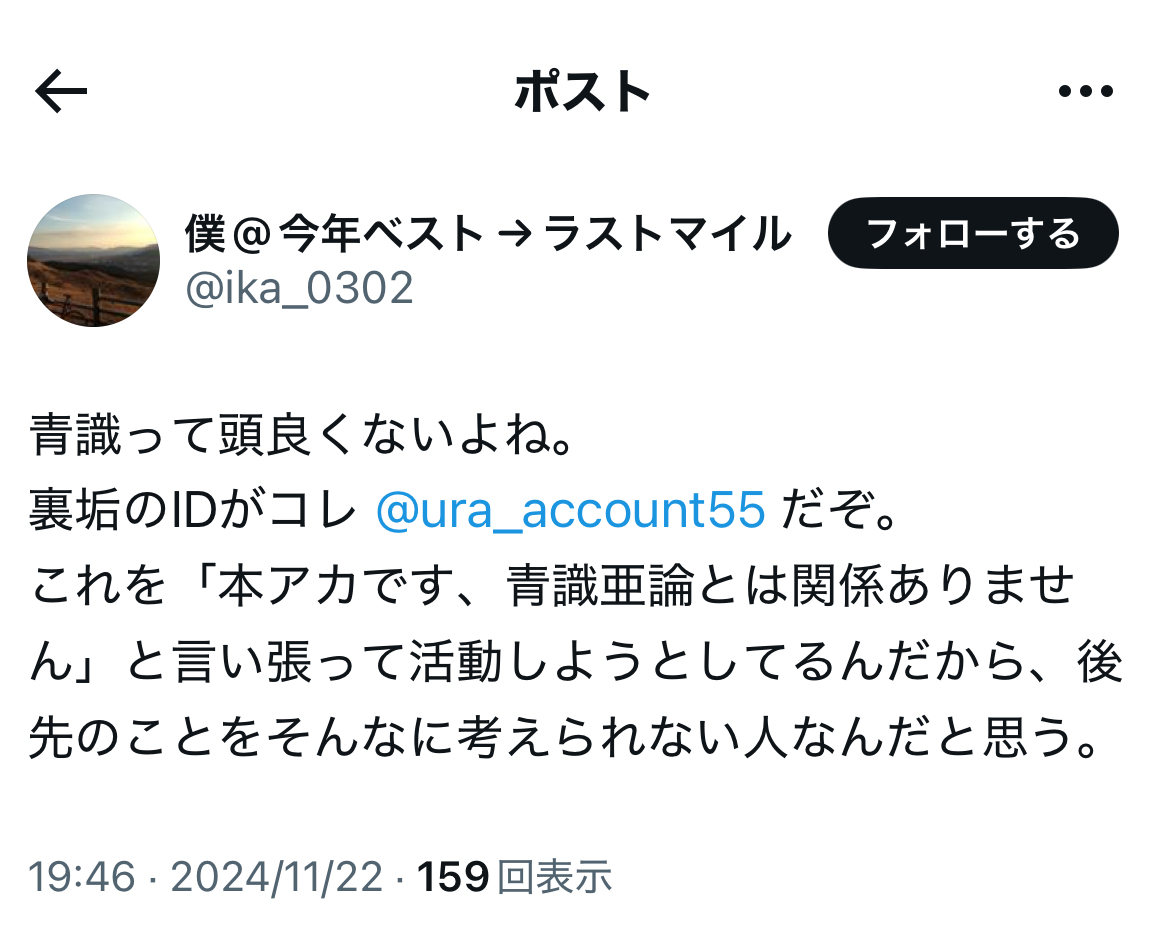Click the 2024/11/22 post date
The width and height of the screenshot is (1170, 934).
pos(277,877)
